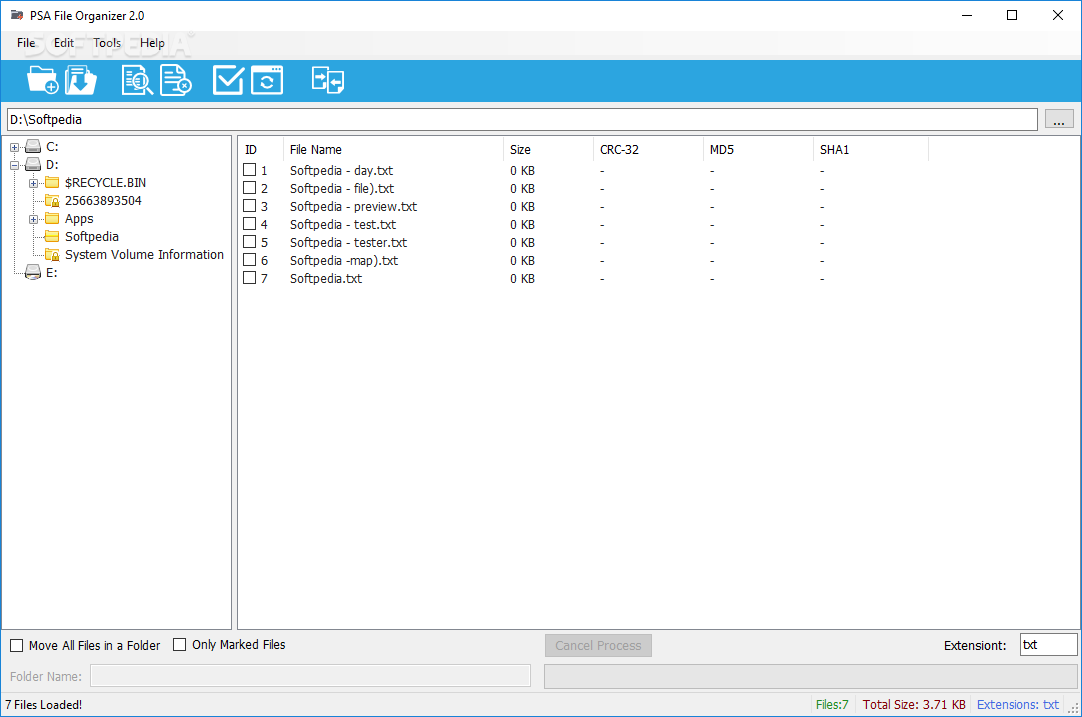Click the Extension input field containing txt

tap(1048, 645)
